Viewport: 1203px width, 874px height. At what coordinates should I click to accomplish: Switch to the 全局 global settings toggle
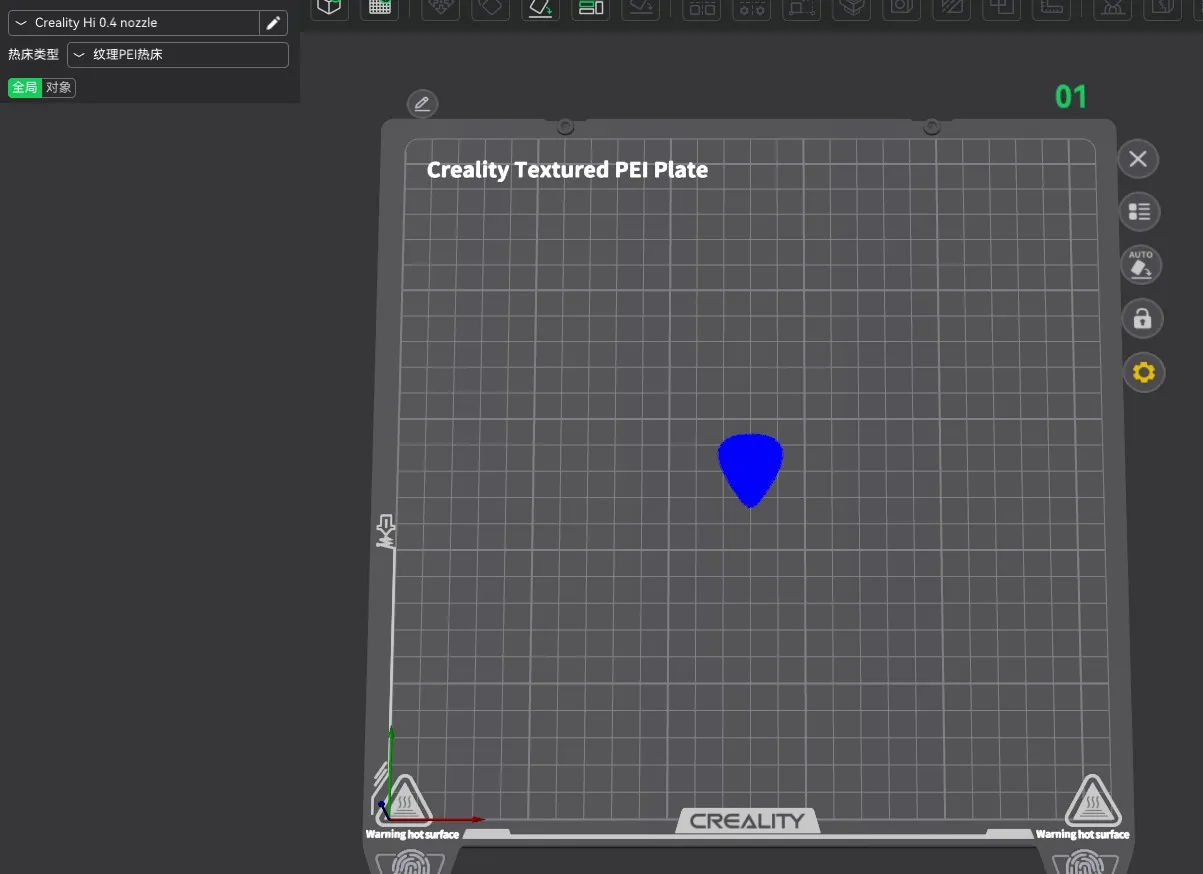point(25,87)
